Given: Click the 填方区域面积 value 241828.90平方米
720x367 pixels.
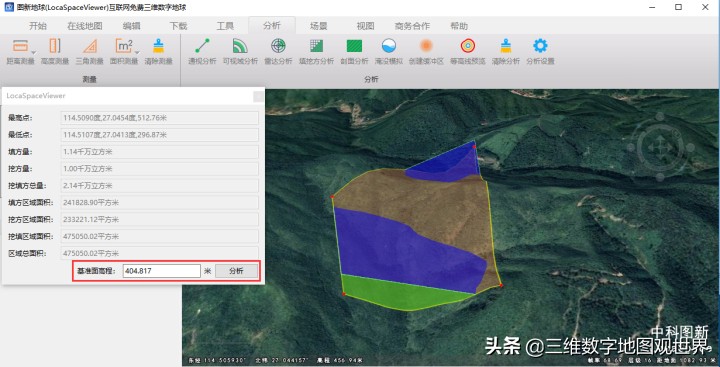Looking at the screenshot, I should (159, 203).
